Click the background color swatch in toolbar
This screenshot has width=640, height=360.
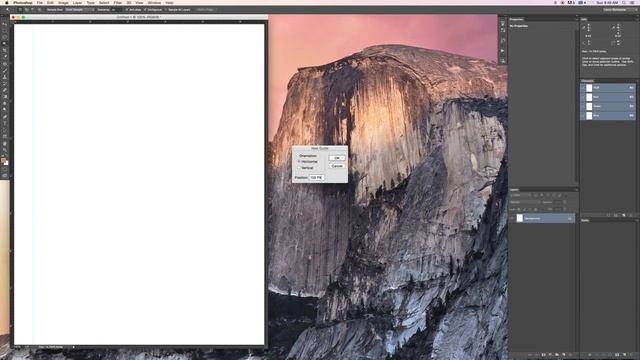6,163
